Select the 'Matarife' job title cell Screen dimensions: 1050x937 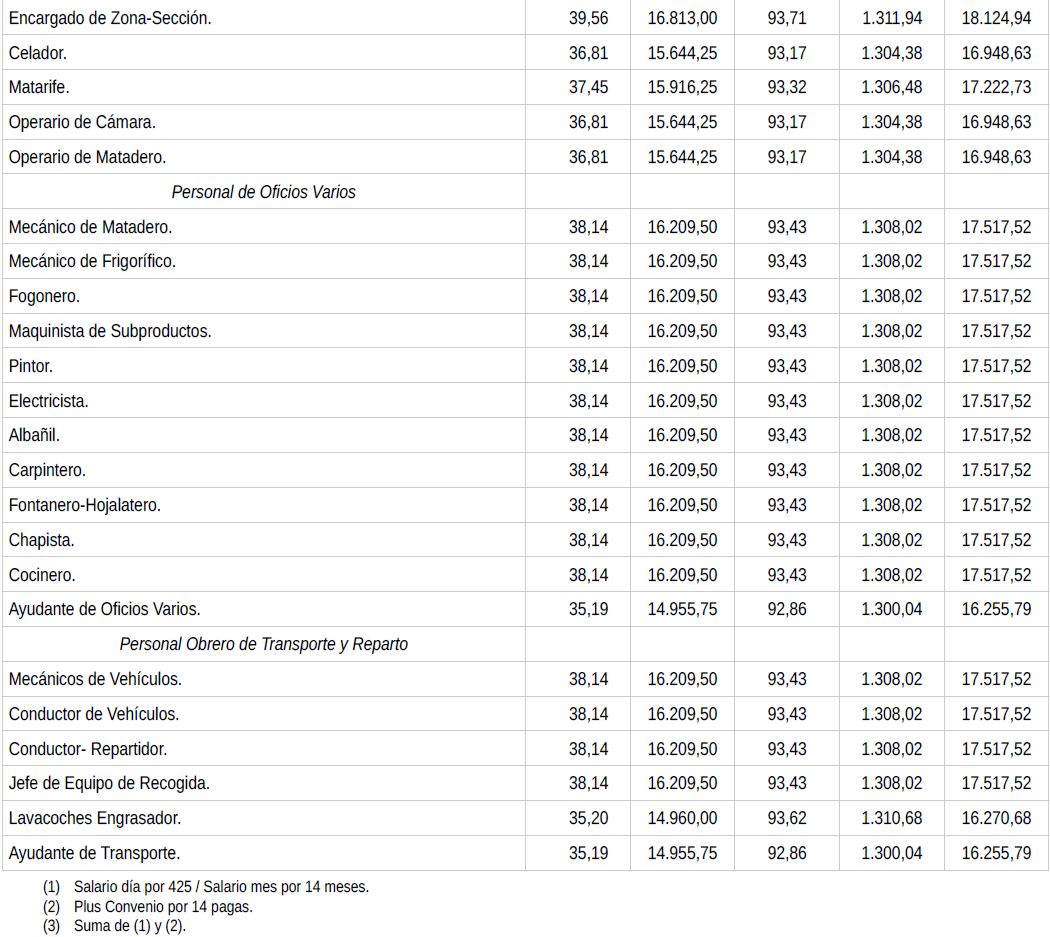(39, 87)
